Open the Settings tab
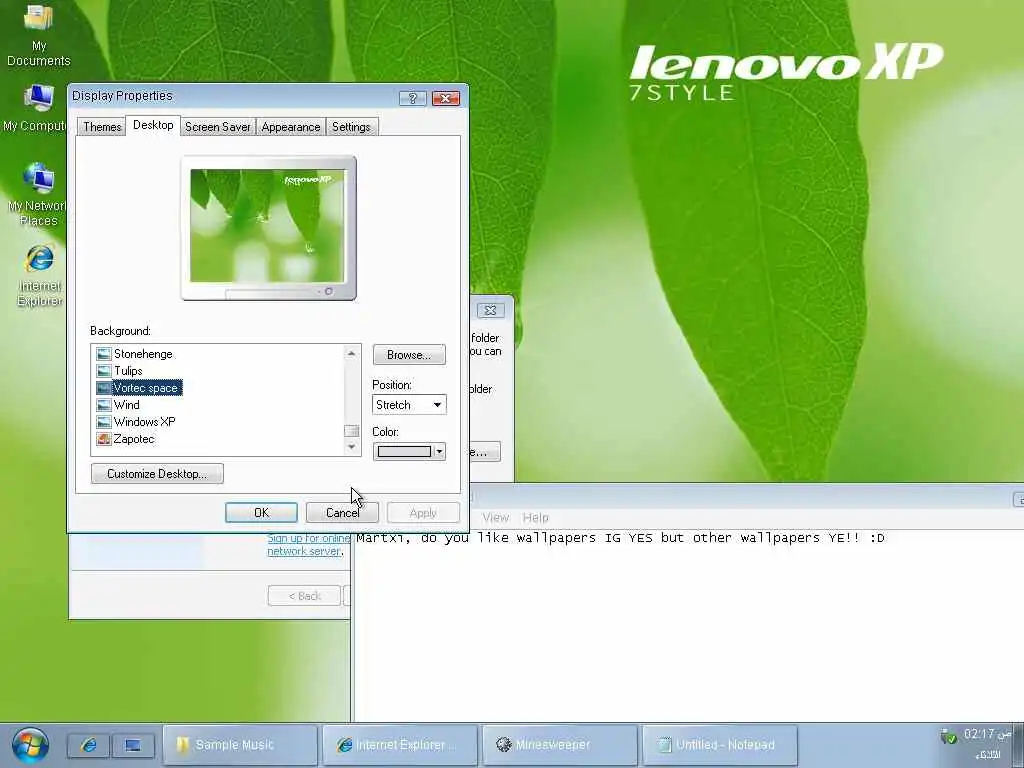 tap(351, 127)
